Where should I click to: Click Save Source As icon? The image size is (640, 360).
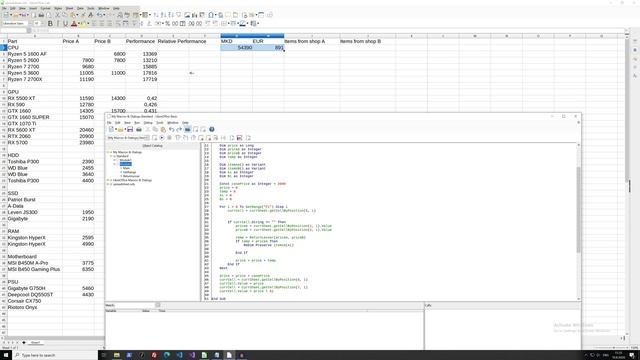(239, 138)
